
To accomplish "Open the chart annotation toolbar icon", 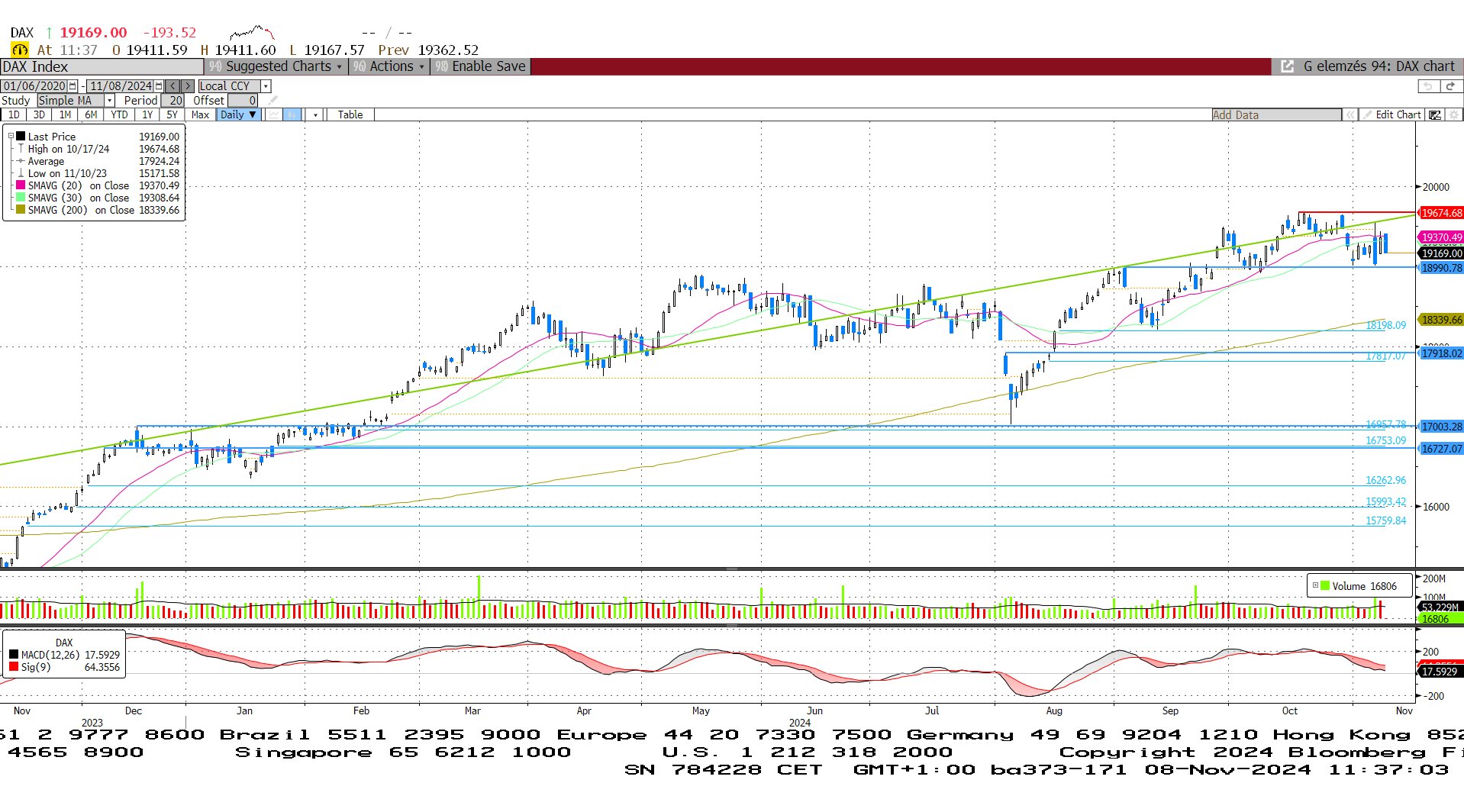I will (x=1435, y=114).
